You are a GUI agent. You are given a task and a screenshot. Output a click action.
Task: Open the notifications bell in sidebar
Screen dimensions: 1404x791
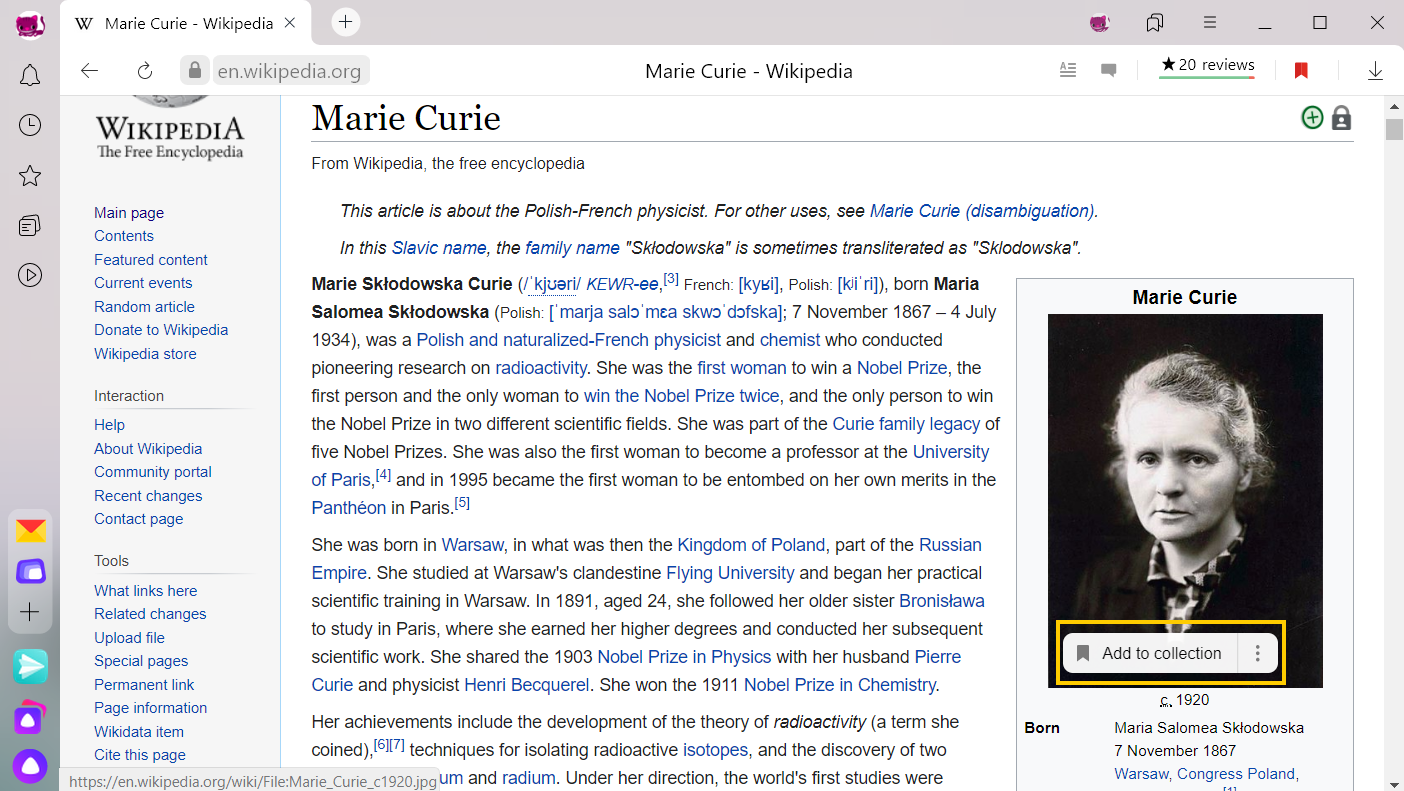click(x=30, y=76)
